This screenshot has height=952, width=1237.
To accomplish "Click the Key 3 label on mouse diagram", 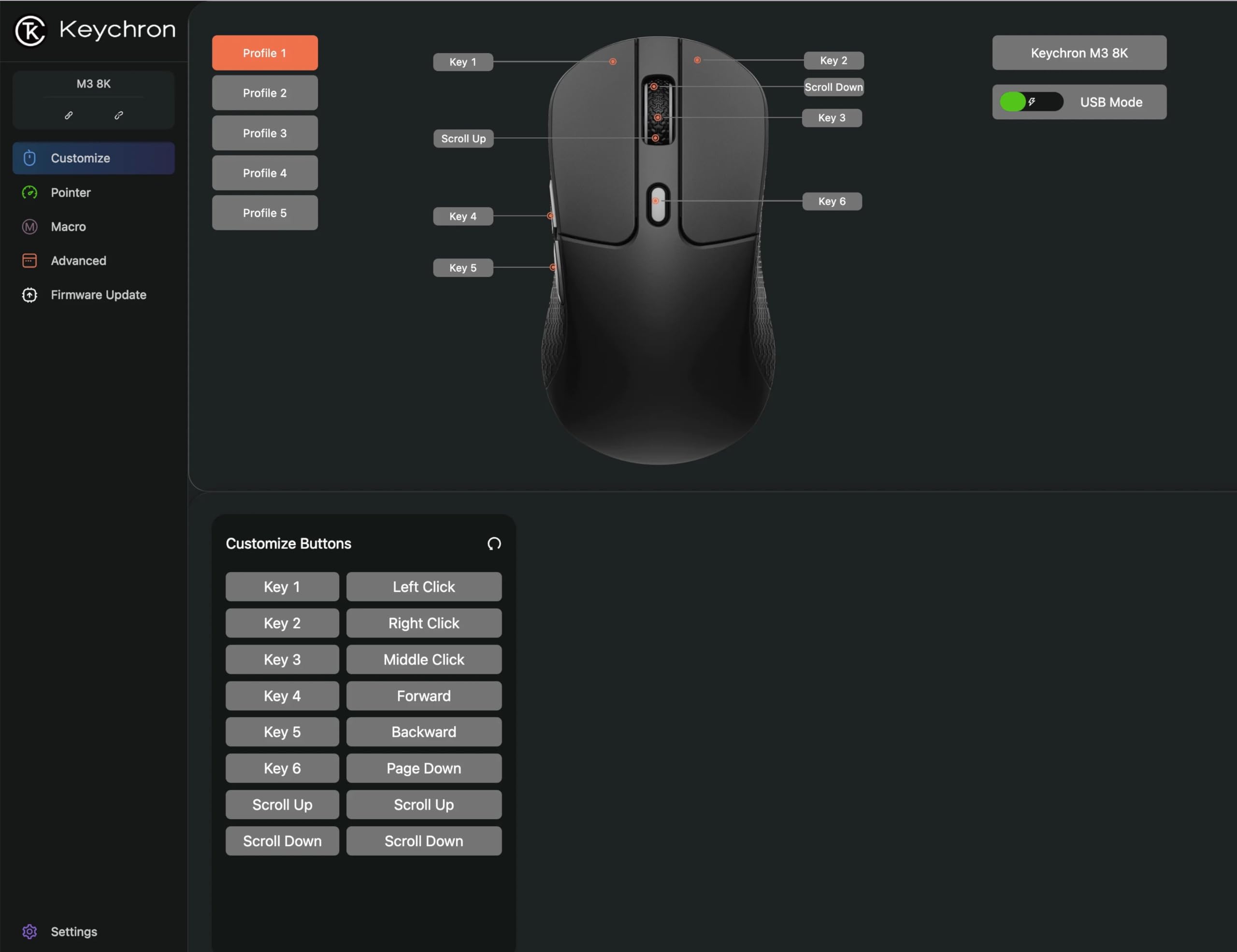I will coord(832,118).
